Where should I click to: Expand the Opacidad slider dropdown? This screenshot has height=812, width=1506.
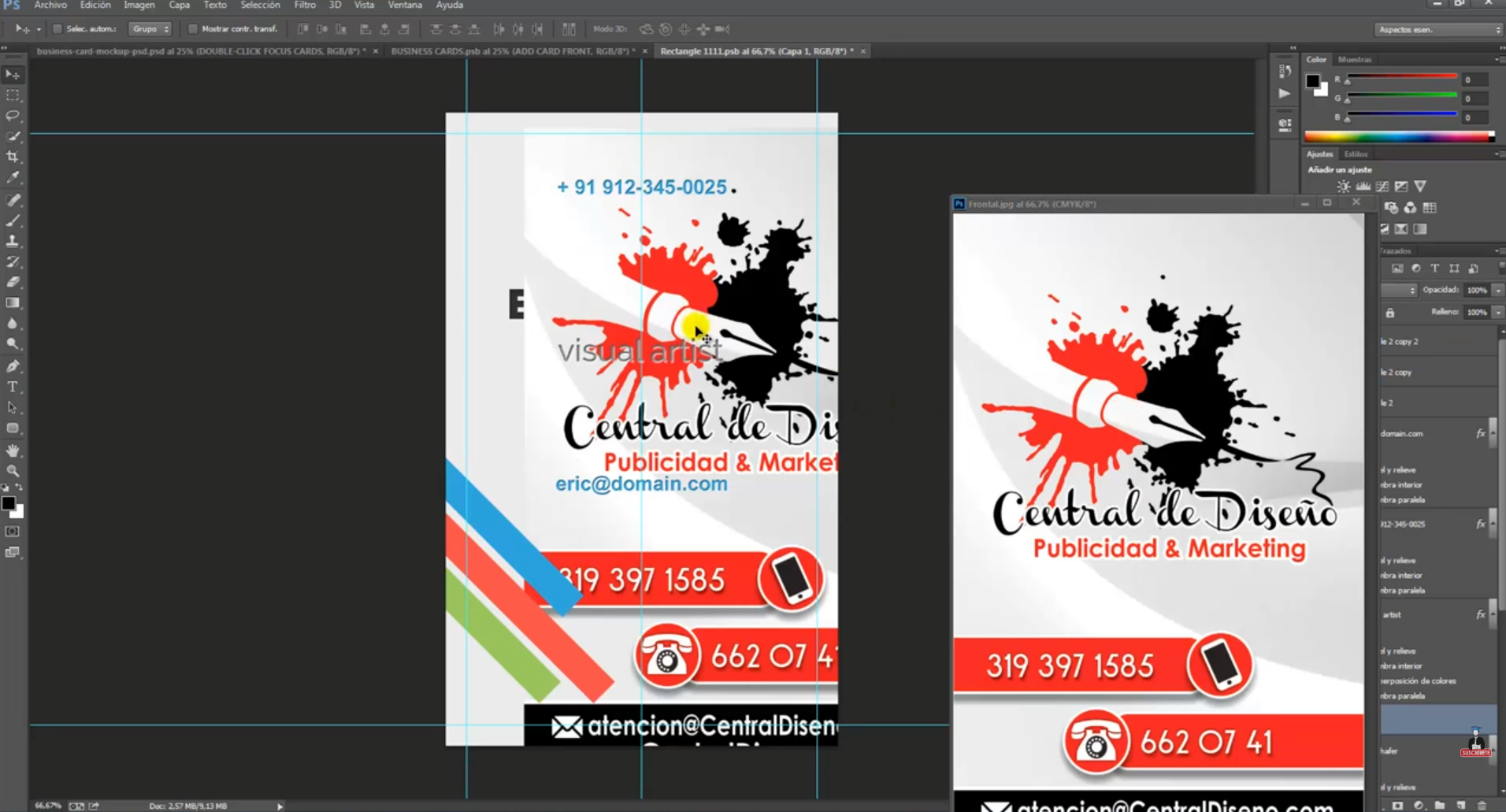click(x=1498, y=290)
